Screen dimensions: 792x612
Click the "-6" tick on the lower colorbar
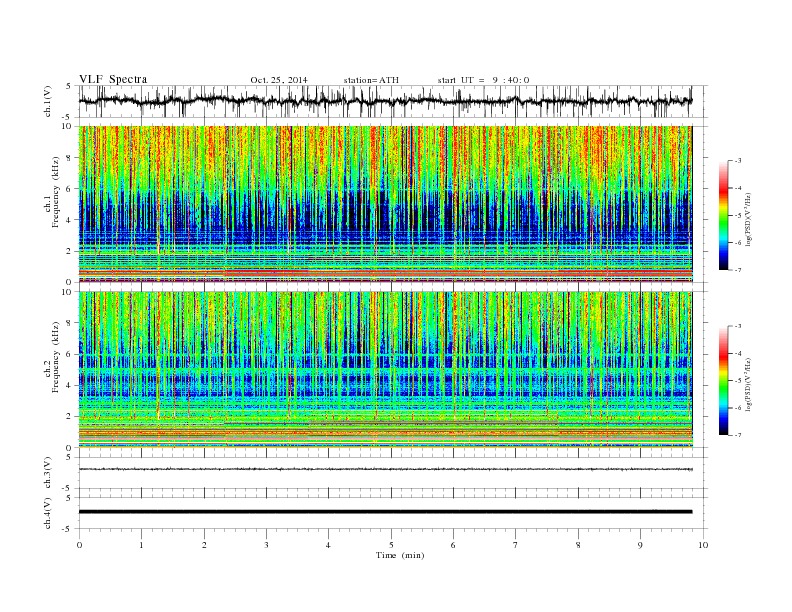[x=737, y=408]
